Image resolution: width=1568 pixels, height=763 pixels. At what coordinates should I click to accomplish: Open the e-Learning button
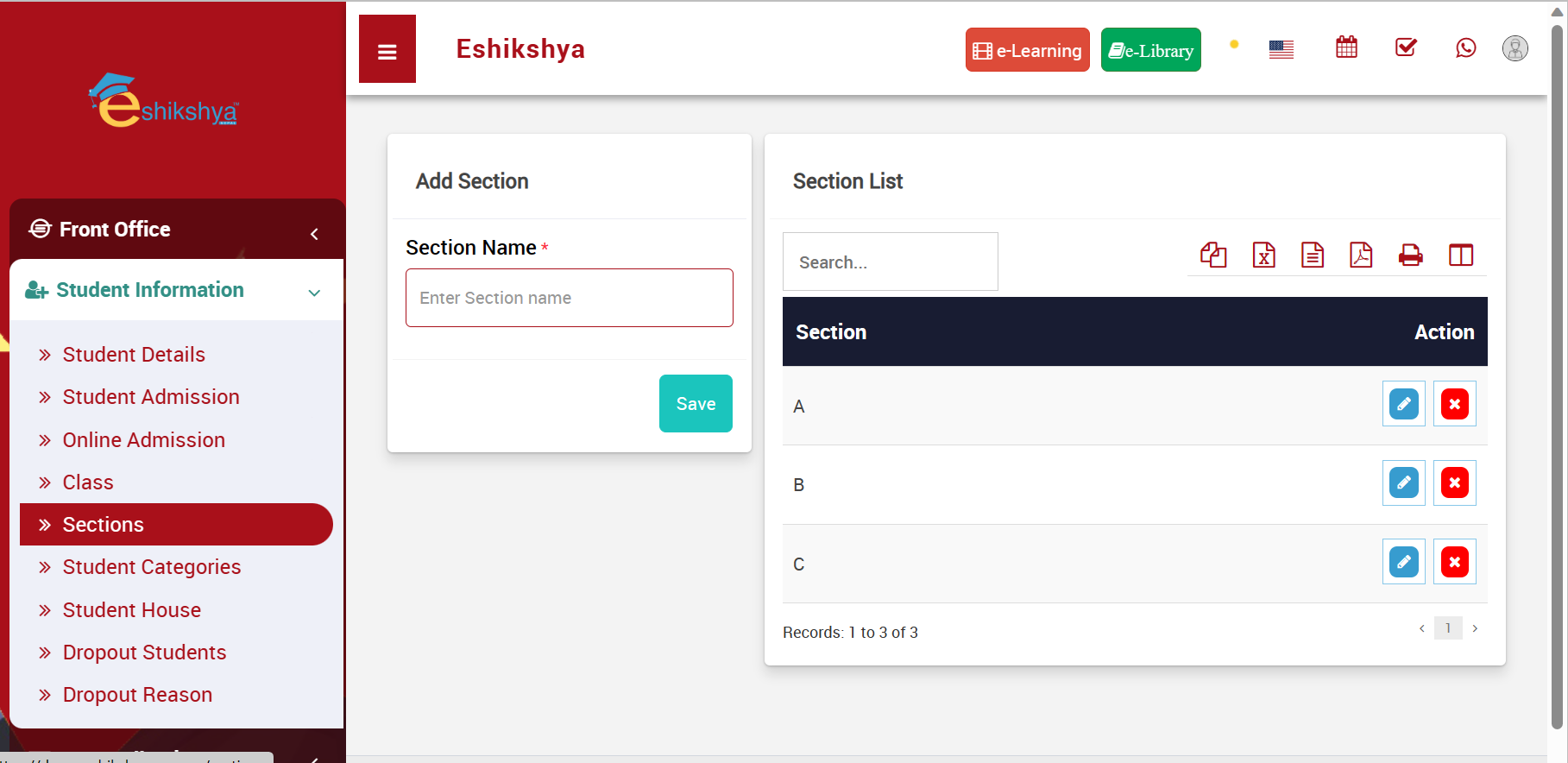[x=1027, y=50]
